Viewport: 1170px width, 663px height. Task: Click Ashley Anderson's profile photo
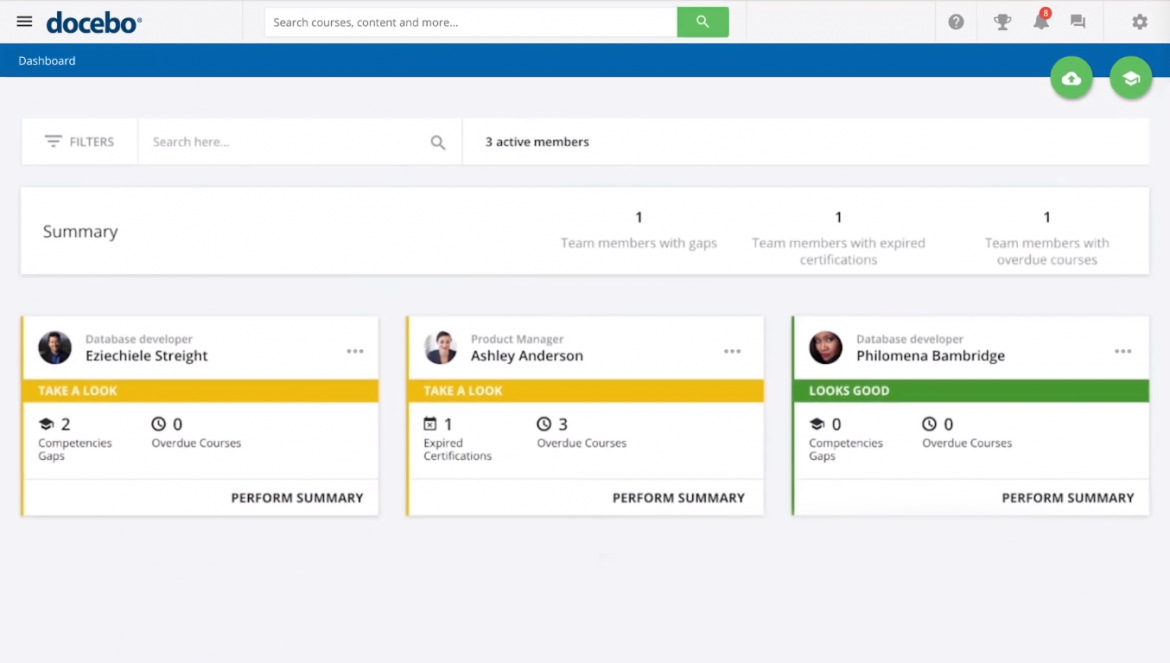click(x=440, y=348)
